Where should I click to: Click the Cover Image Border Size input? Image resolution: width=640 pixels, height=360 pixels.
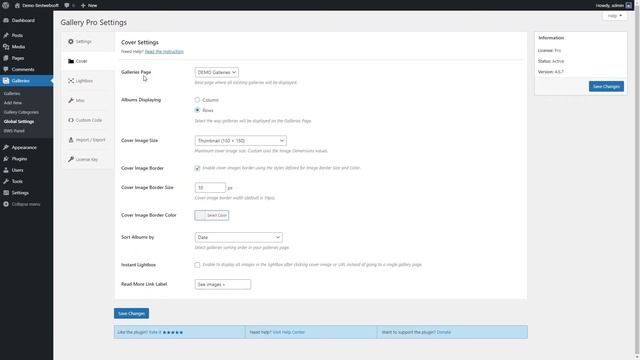[x=210, y=188]
